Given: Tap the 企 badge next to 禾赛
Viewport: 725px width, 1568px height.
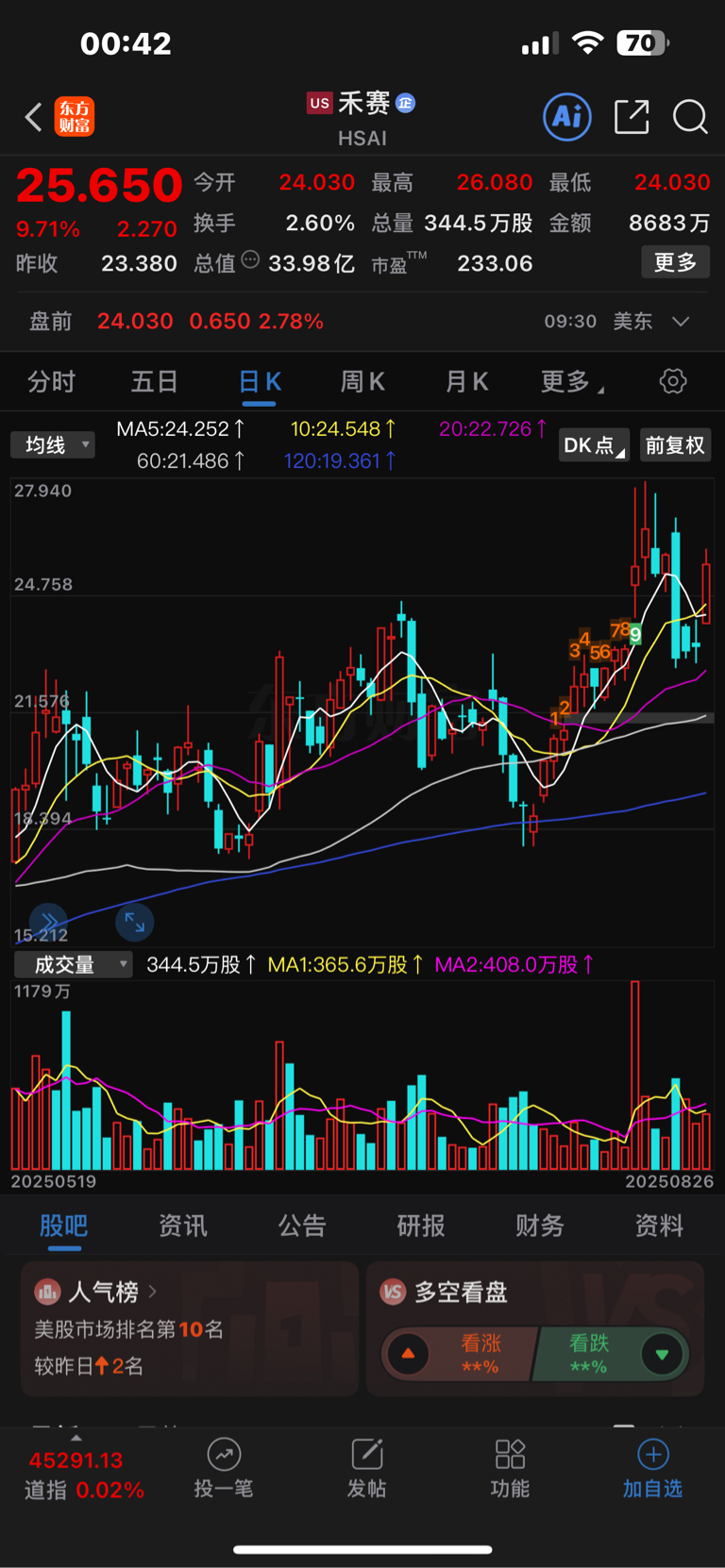Looking at the screenshot, I should (x=406, y=103).
